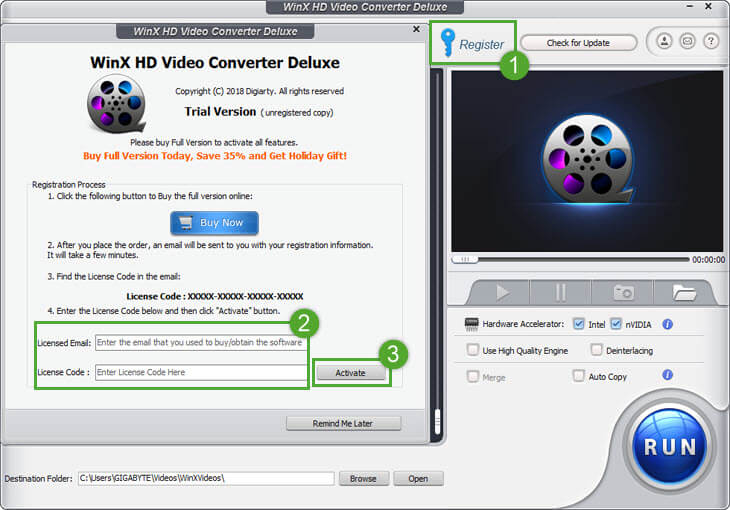The width and height of the screenshot is (730, 510).
Task: Click the Destination Folder path field
Action: 206,478
